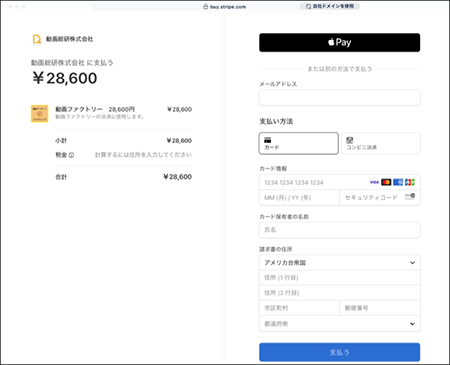Click the blue 支払う pay button

pos(339,352)
